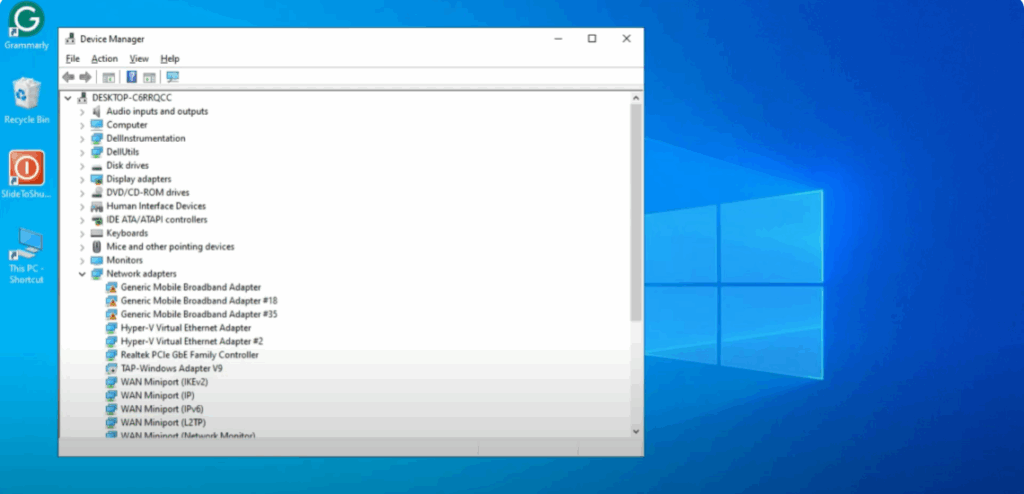This screenshot has height=494, width=1024.
Task: Select the TAP-Windows Adapter V9 entry
Action: 171,368
